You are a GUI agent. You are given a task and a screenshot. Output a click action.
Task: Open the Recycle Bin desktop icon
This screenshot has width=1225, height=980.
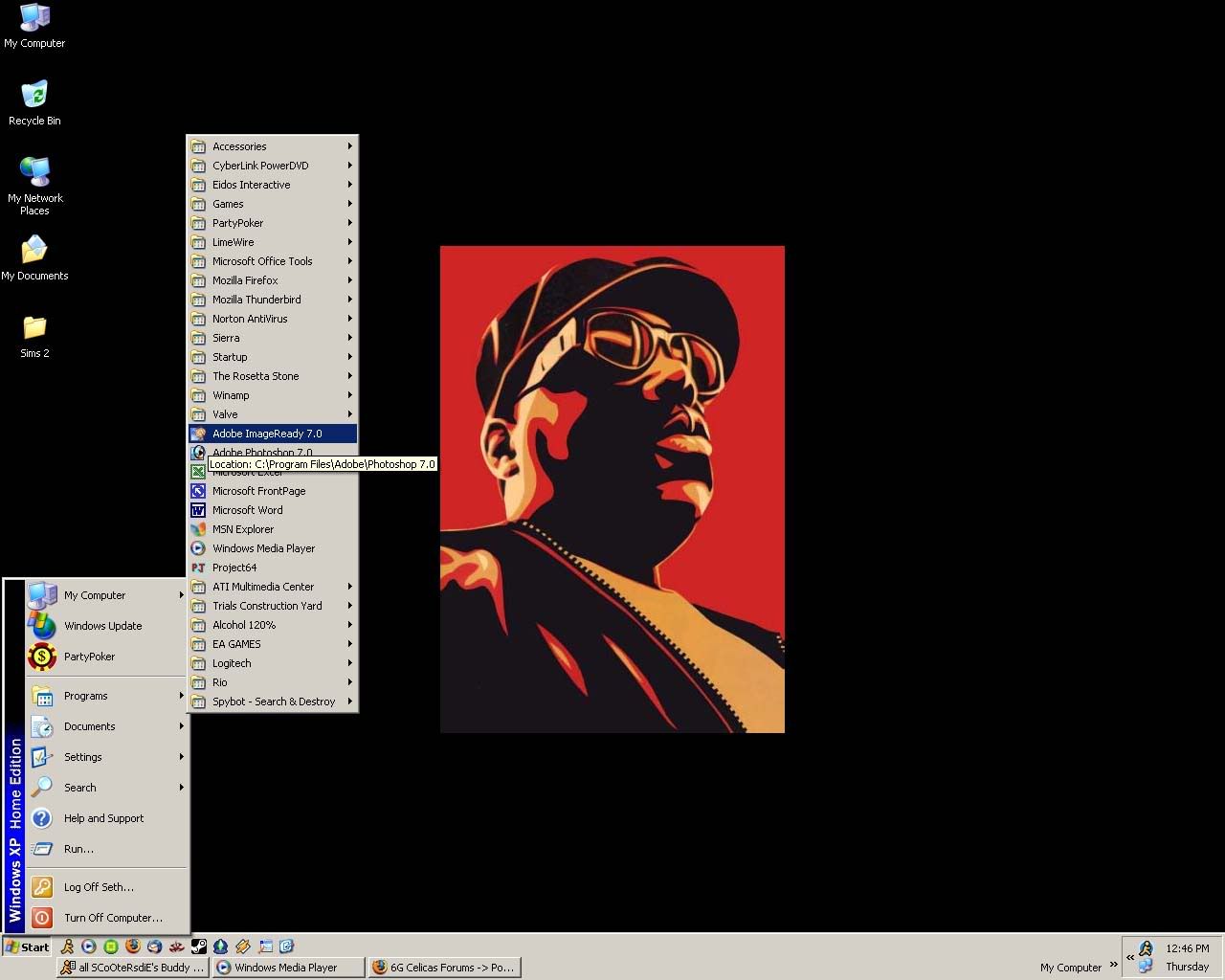tap(34, 103)
